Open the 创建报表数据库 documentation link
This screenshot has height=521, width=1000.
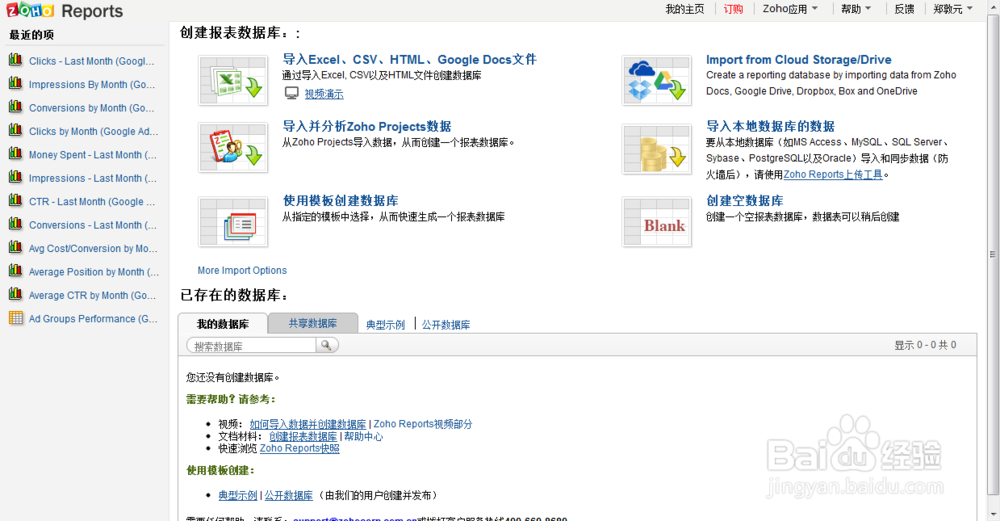303,436
